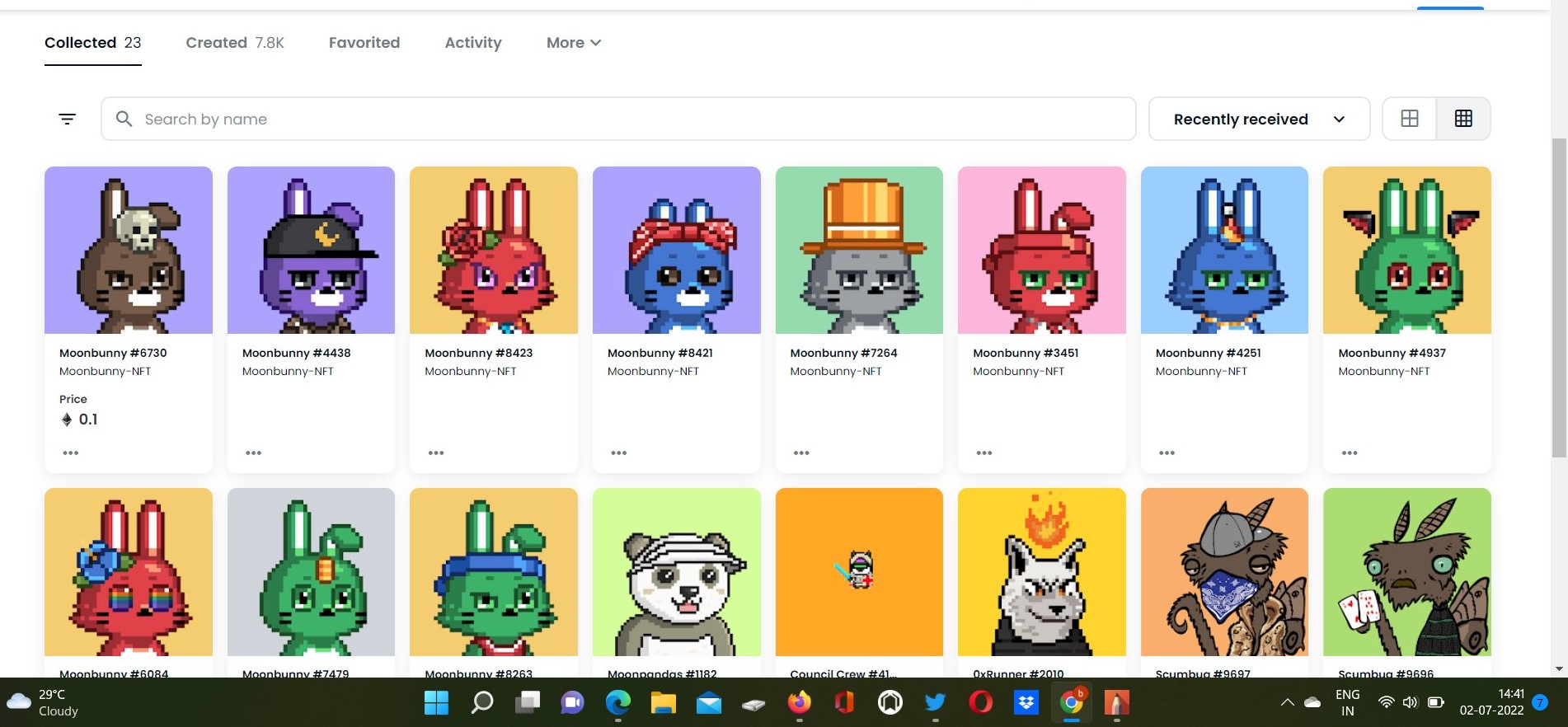Open more options for Moonbunny #3451
The height and width of the screenshot is (727, 1568).
[984, 453]
